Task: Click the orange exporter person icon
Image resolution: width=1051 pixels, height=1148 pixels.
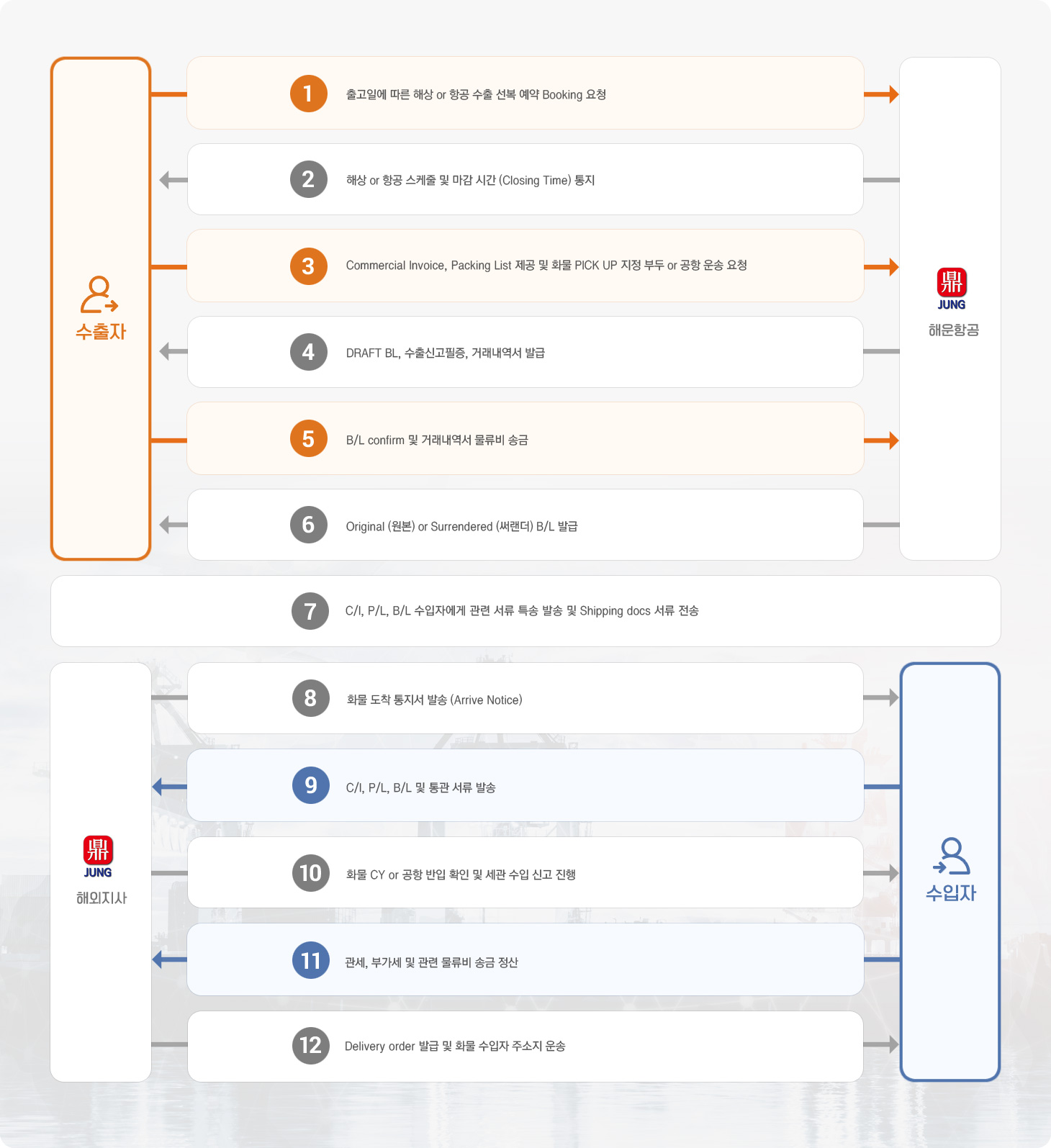Action: 99,294
